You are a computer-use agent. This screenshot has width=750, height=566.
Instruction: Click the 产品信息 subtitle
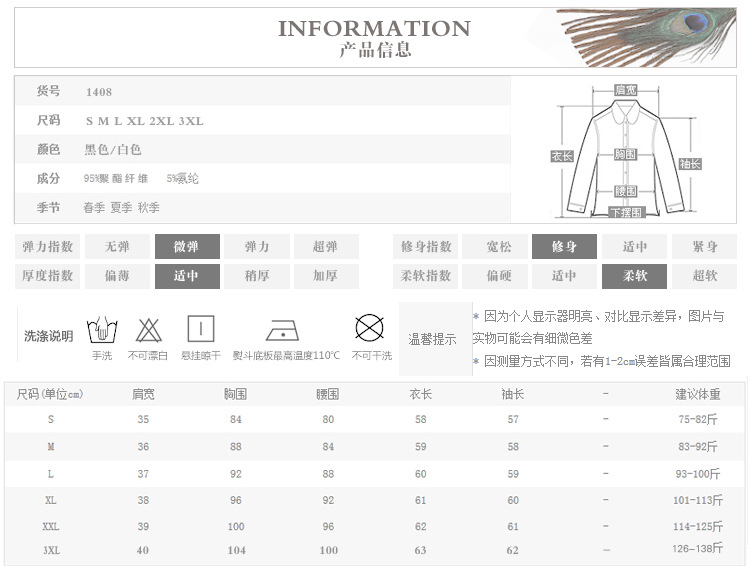pyautogui.click(x=375, y=50)
